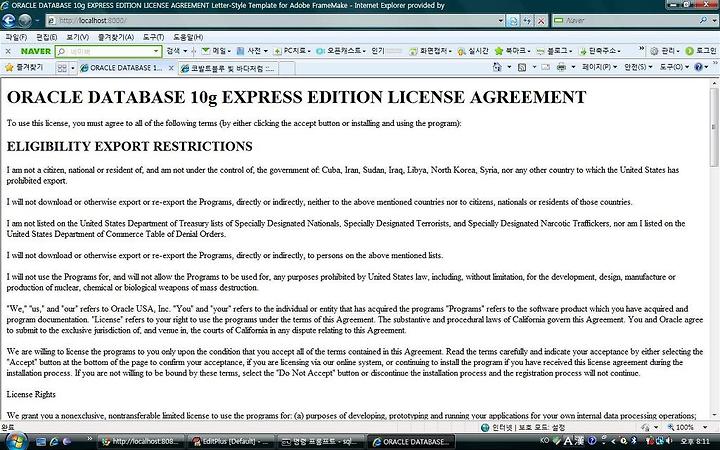Stop loading with the red X icon

tap(541, 20)
